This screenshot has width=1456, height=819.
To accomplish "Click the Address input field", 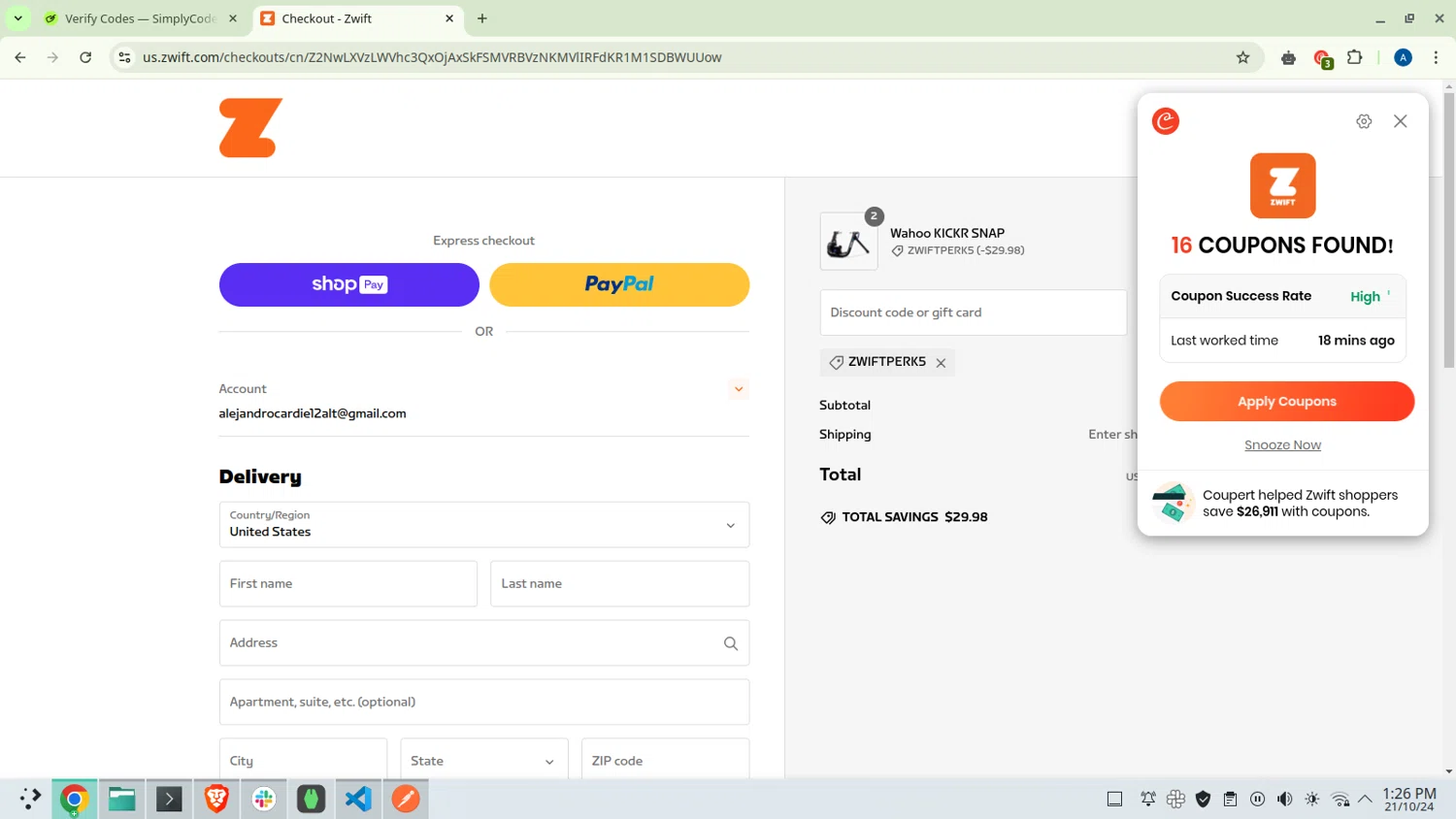I will point(484,642).
